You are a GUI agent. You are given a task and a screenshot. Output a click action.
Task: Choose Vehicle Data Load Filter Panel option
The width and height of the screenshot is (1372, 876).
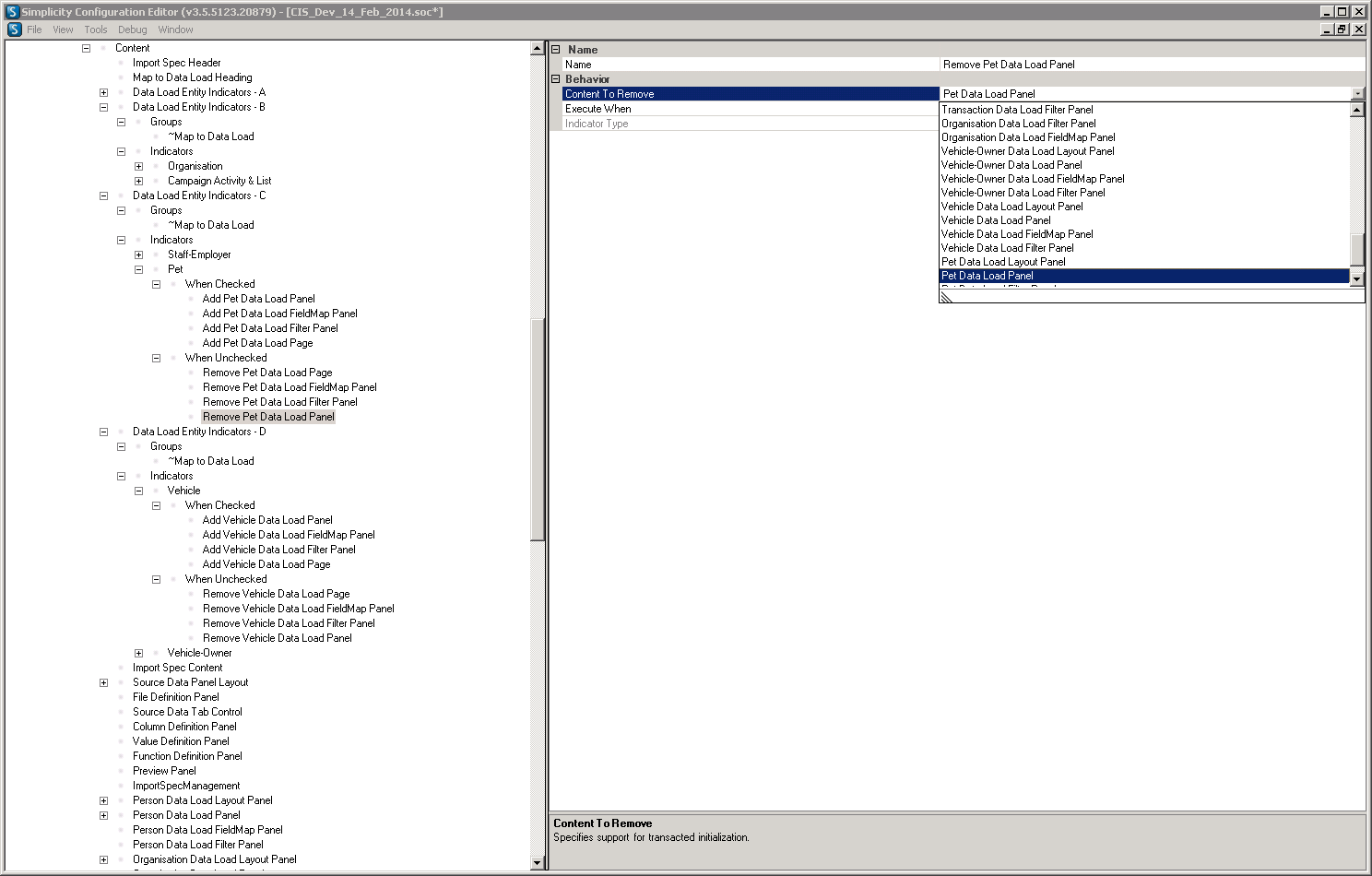coord(1144,248)
